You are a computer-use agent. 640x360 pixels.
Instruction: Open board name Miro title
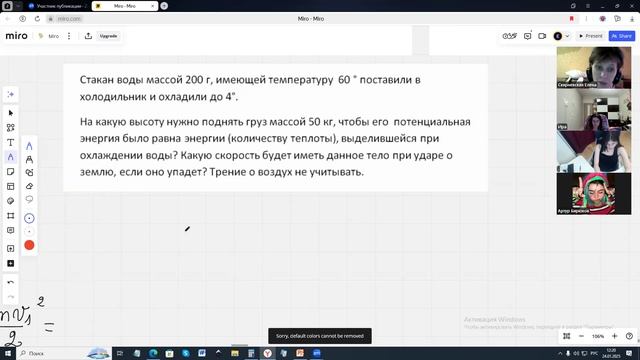click(53, 36)
